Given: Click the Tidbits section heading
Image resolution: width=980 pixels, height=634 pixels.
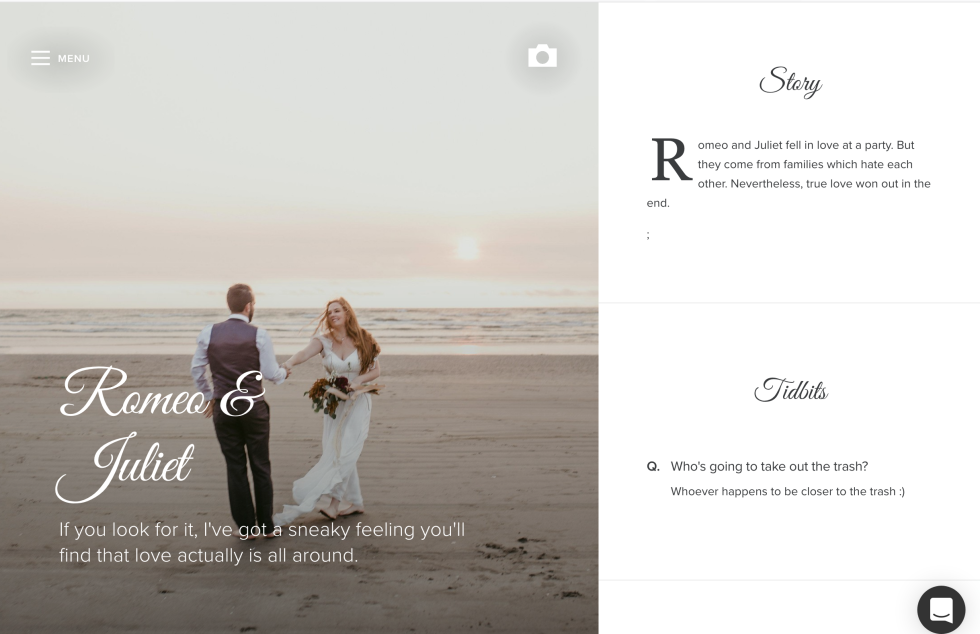Looking at the screenshot, I should click(790, 390).
